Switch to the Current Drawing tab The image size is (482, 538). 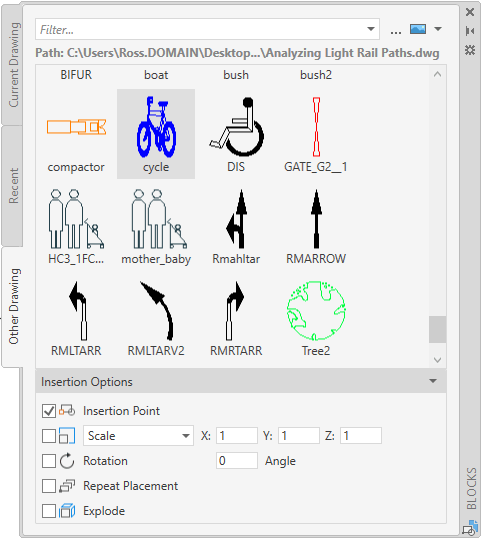[13, 65]
